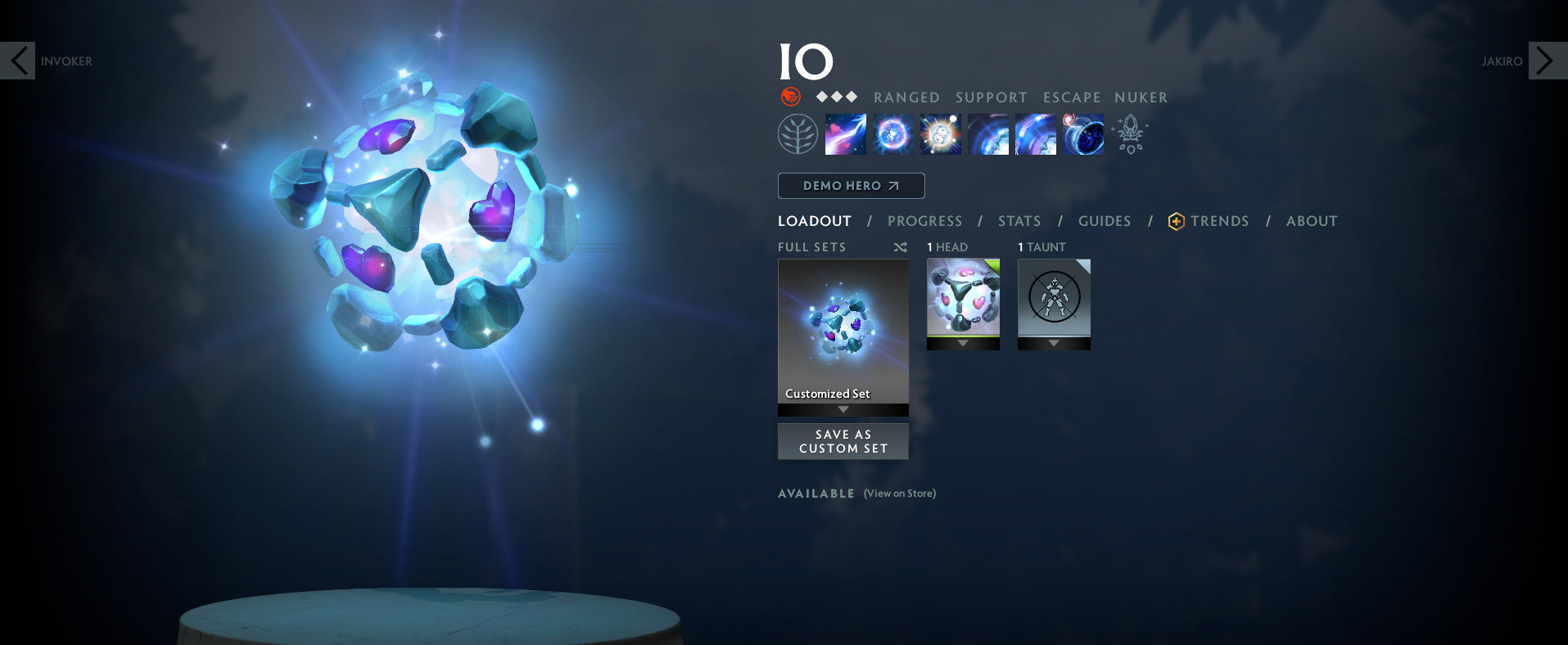Select the Relocate portal ability icon
1568x645 pixels.
click(1082, 134)
